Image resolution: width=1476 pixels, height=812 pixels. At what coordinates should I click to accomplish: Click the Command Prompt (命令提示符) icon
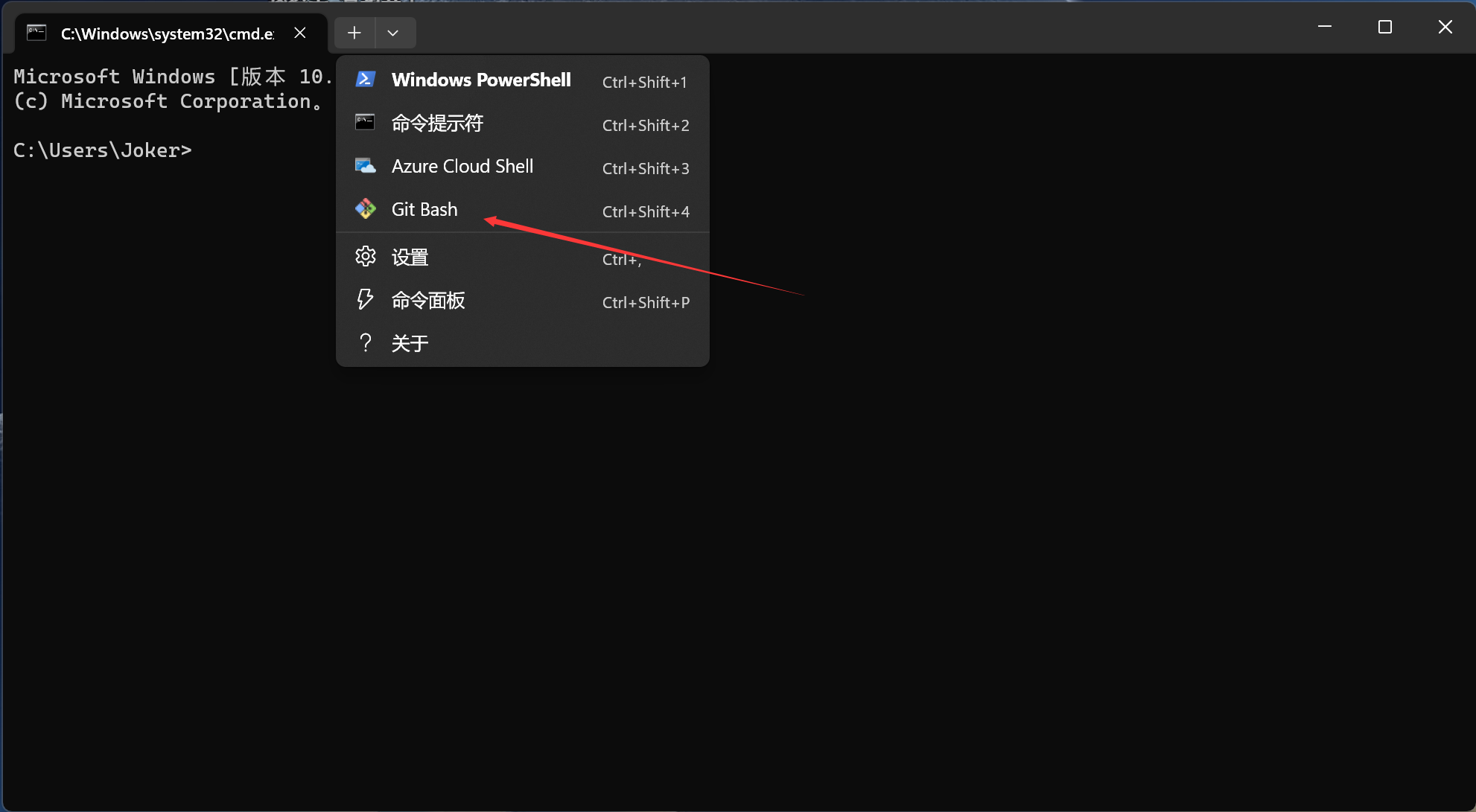(x=365, y=123)
